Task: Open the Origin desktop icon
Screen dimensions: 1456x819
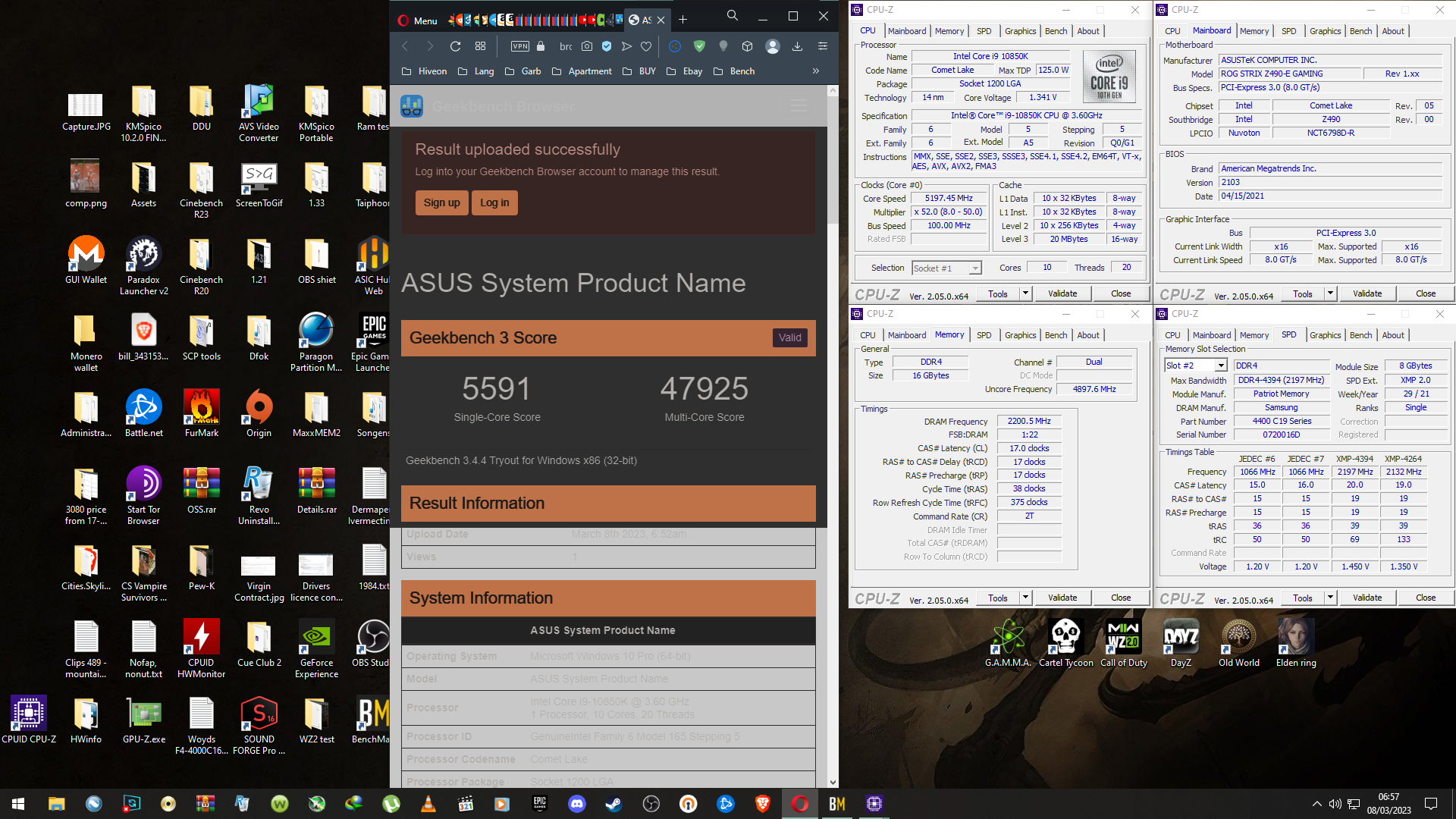Action: [259, 413]
